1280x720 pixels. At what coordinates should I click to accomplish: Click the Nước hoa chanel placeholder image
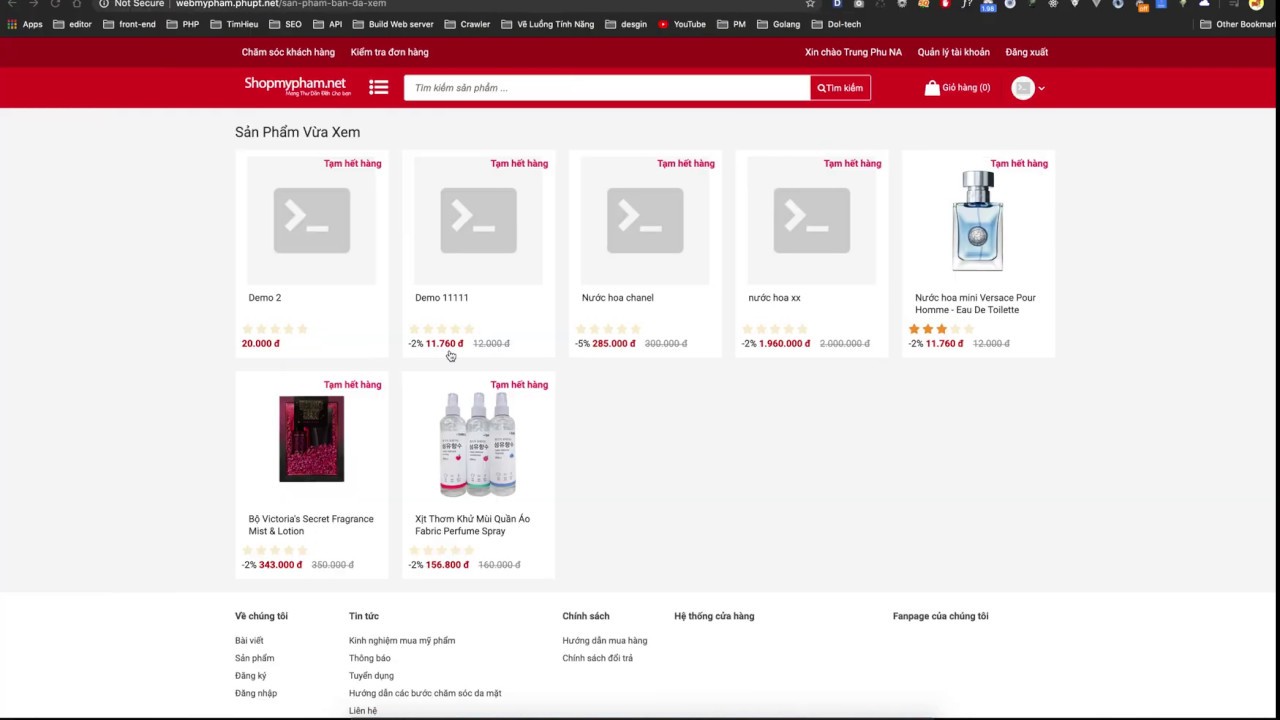coord(645,220)
